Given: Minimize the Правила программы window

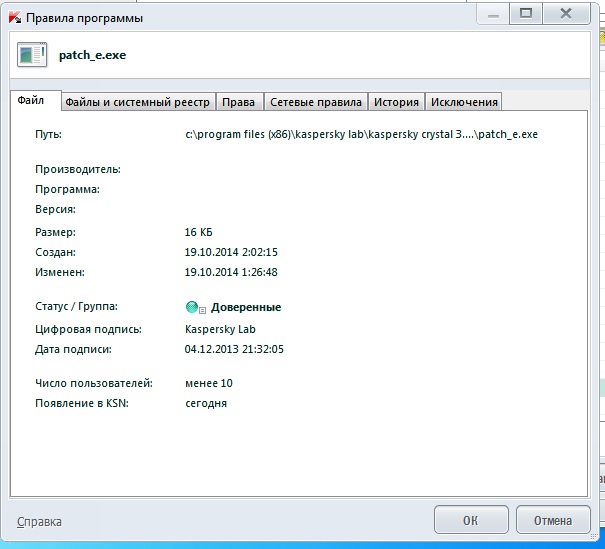Looking at the screenshot, I should tap(492, 13).
